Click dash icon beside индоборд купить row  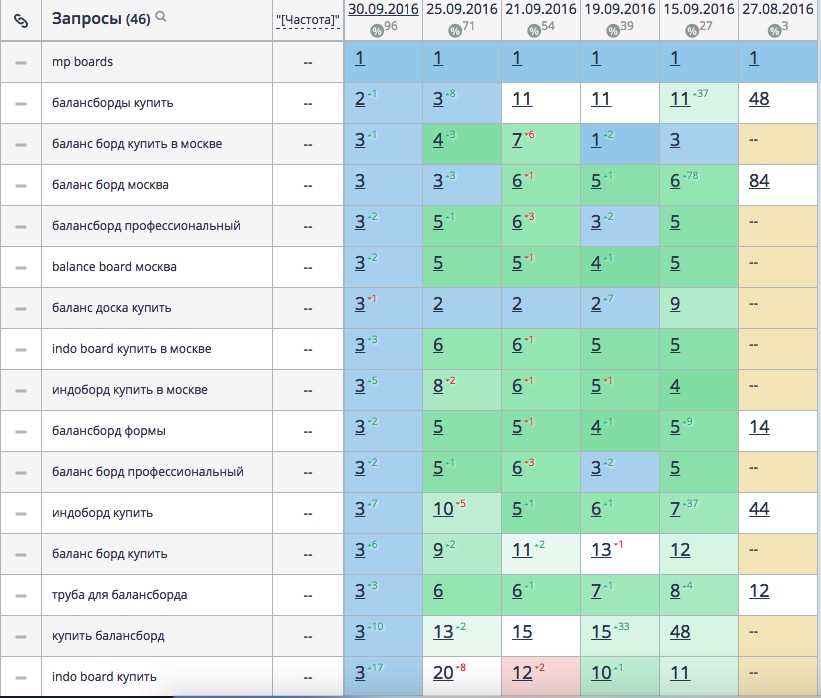(x=20, y=513)
